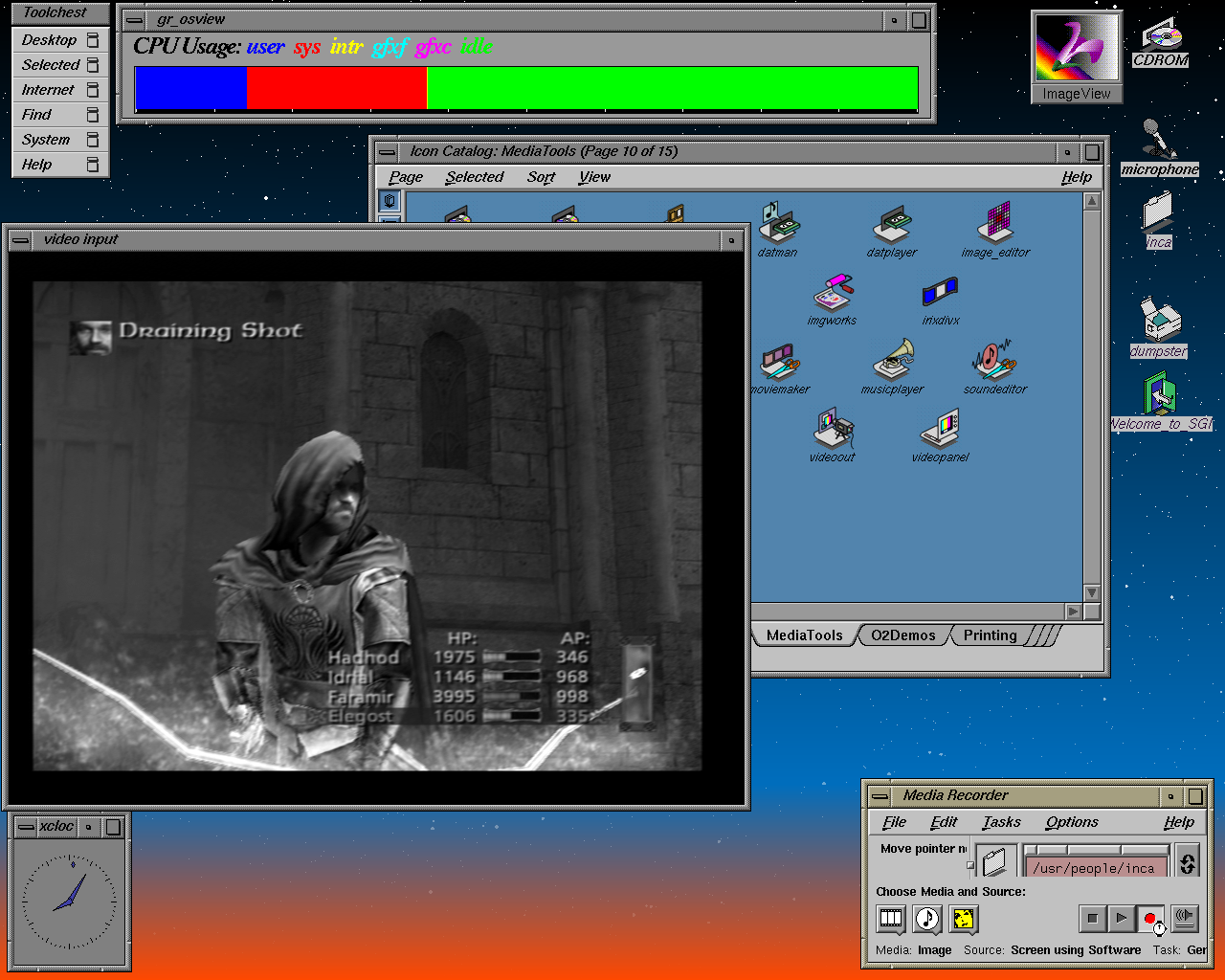Click 'Screen using Software' source text
The image size is (1225, 980).
tap(1076, 950)
